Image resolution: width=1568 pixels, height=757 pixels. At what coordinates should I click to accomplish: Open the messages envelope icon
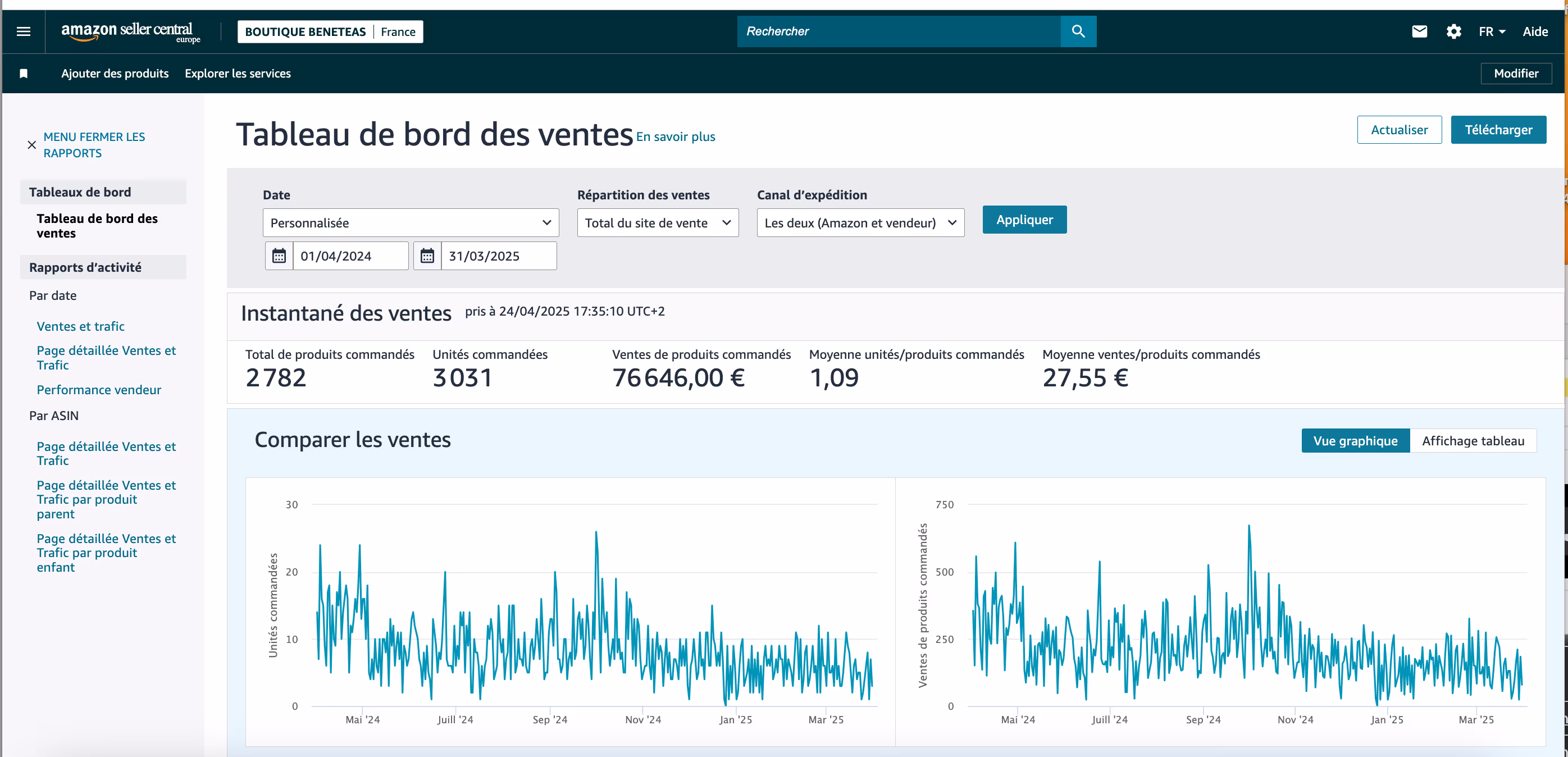click(x=1419, y=31)
